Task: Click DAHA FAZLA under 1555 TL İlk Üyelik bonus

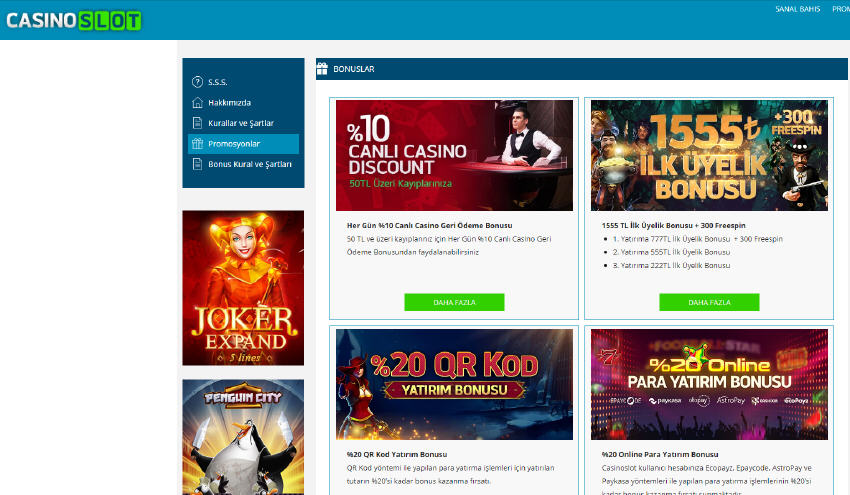Action: [x=709, y=302]
